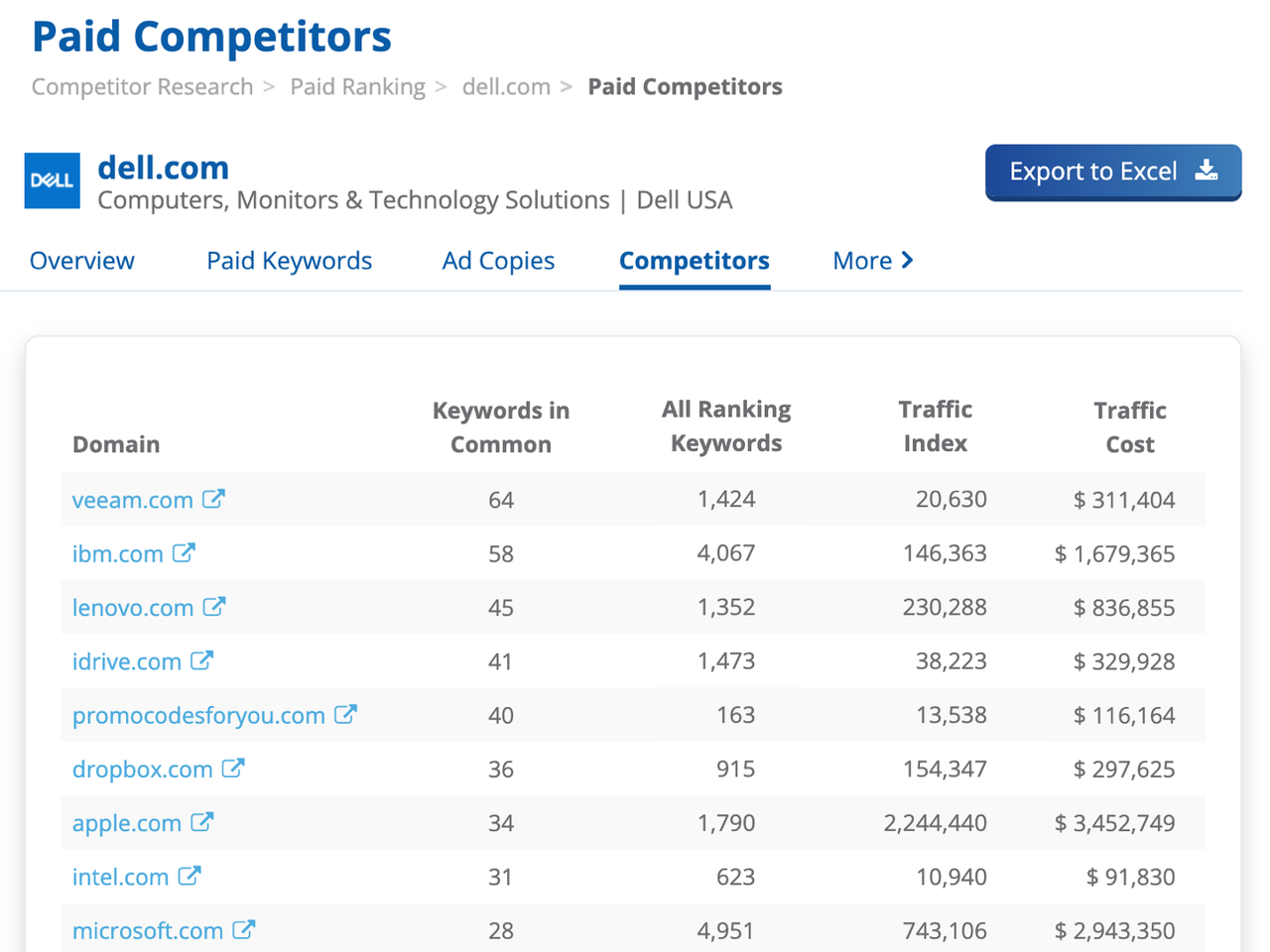Click the Paid Competitors page title
Viewport: 1270px width, 952px height.
click(x=211, y=37)
